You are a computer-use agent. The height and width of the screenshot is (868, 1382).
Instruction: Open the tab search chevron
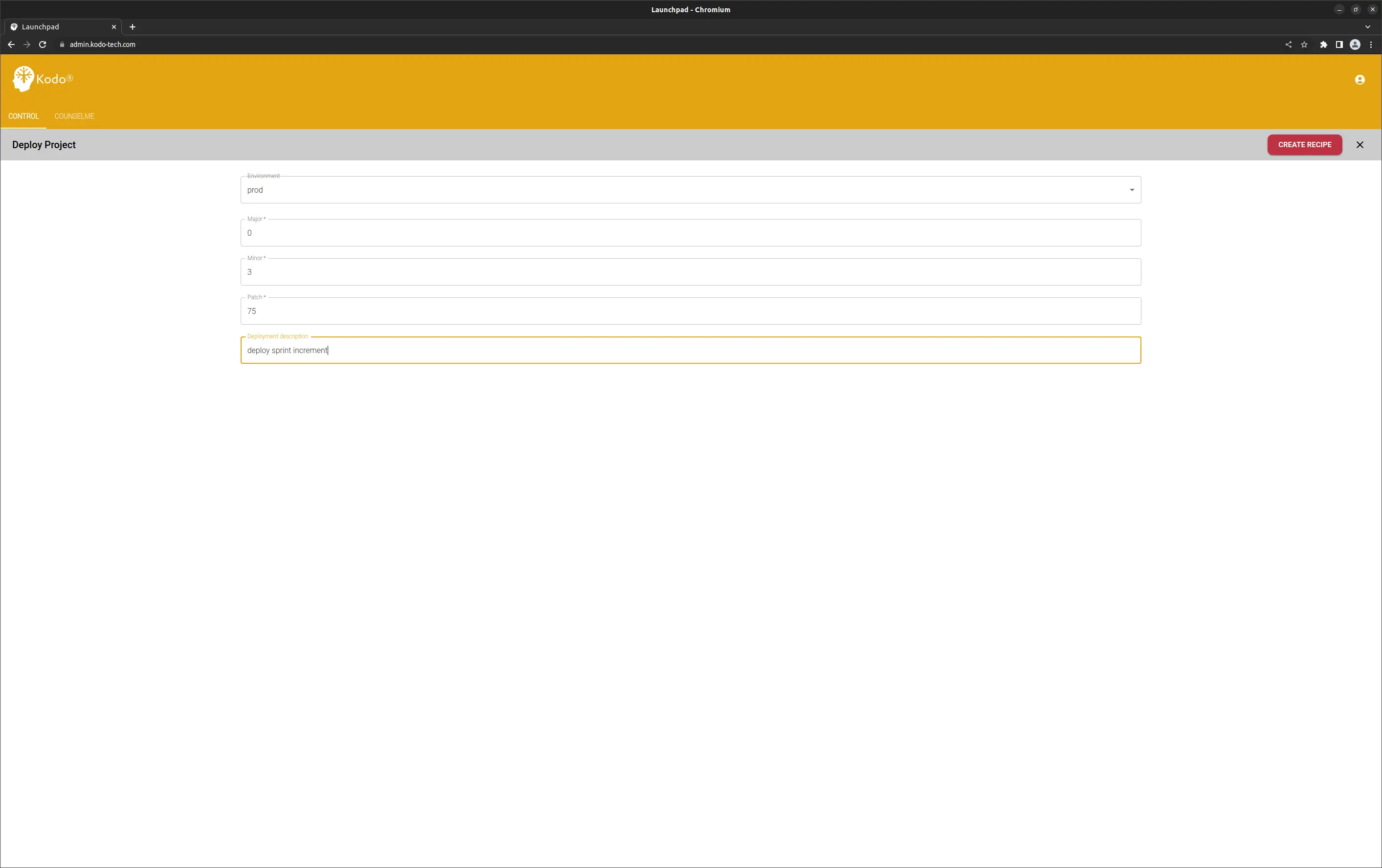(x=1368, y=27)
